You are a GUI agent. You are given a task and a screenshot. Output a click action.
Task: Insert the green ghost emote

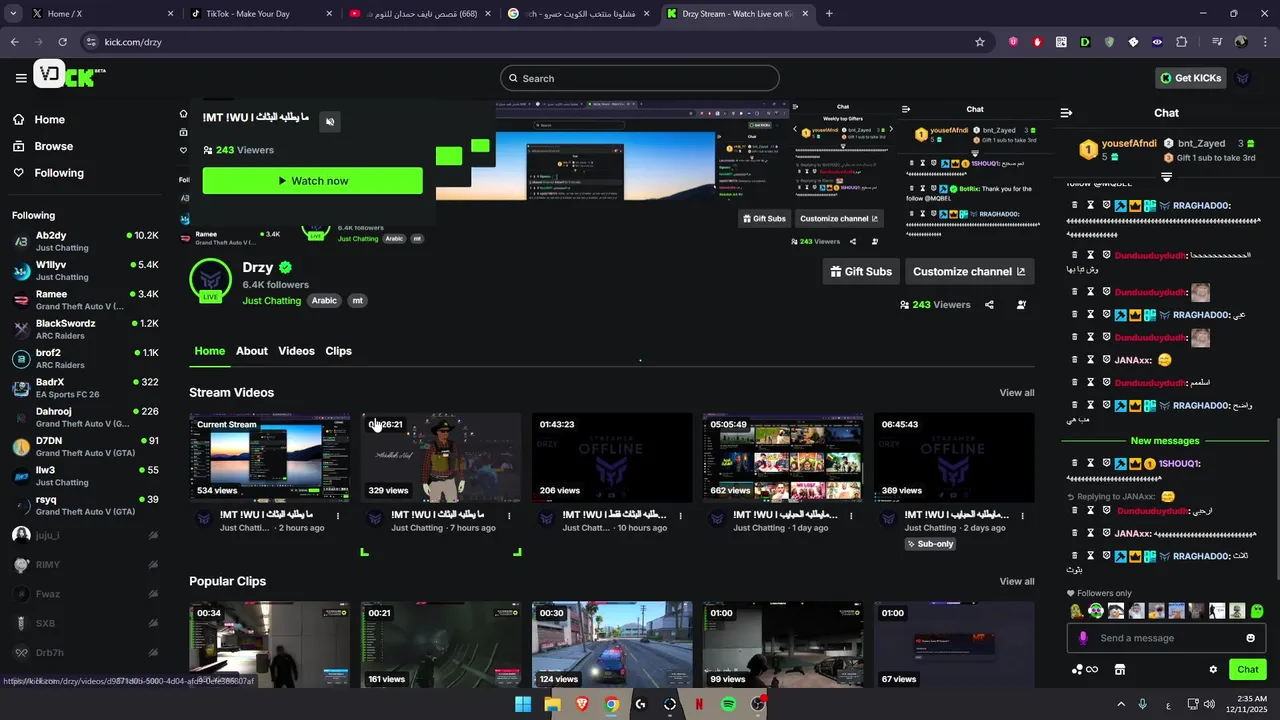pos(1257,611)
